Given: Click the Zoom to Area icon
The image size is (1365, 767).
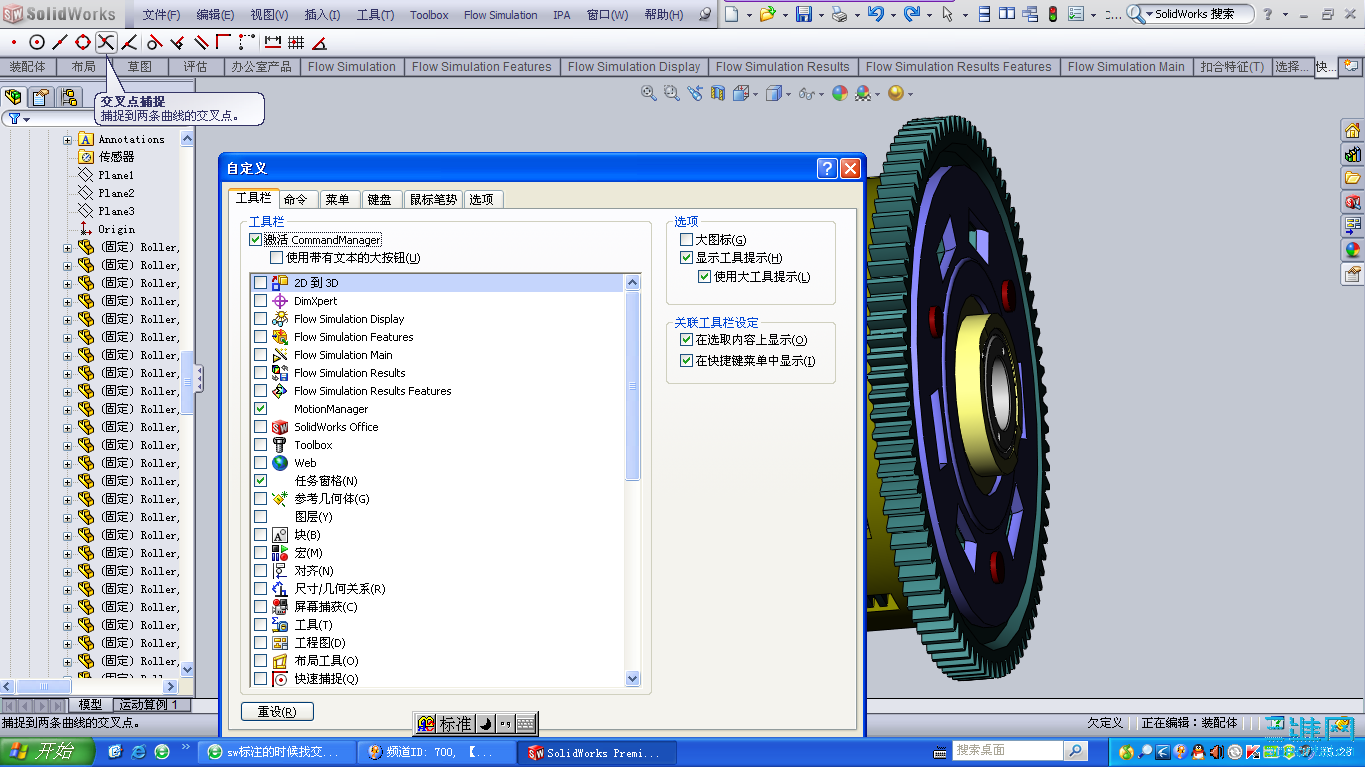Looking at the screenshot, I should (671, 93).
